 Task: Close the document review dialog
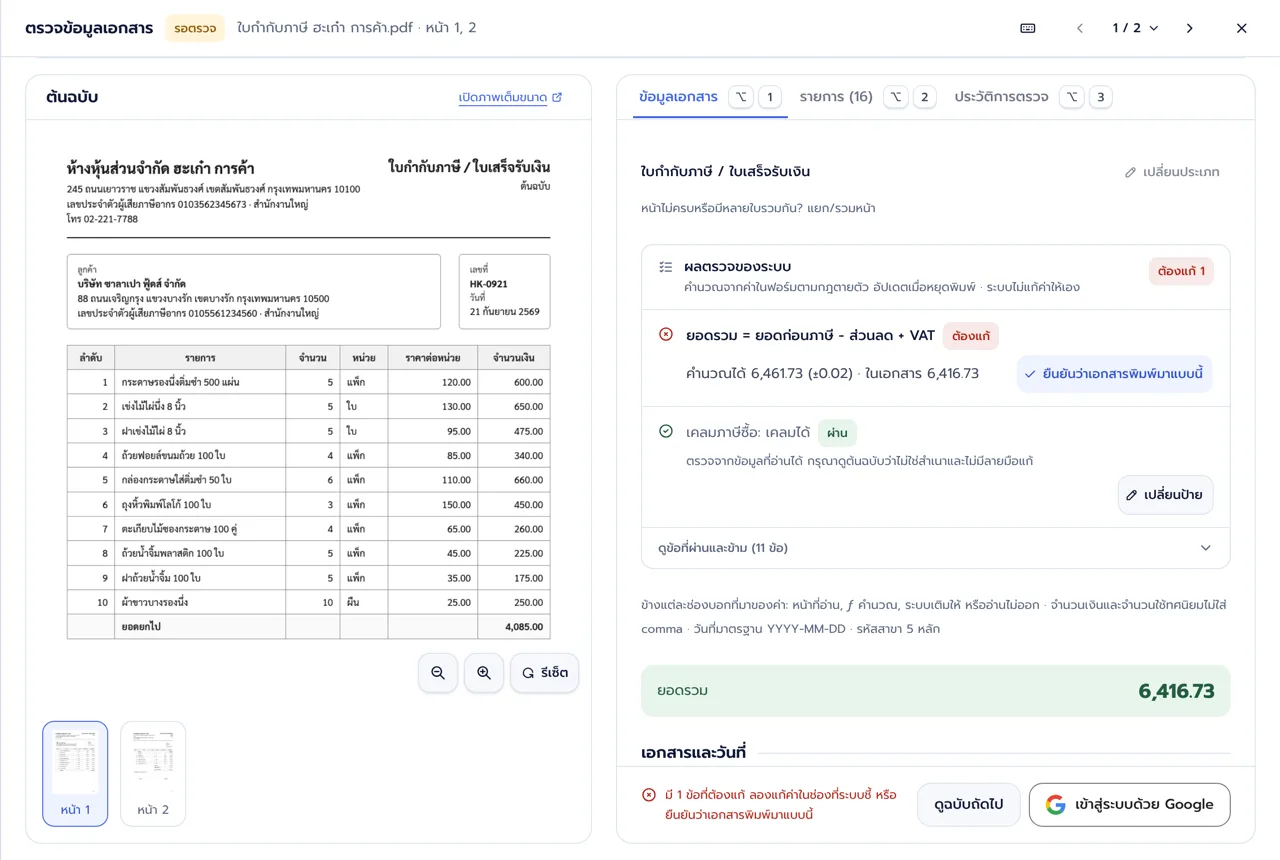click(x=1242, y=28)
